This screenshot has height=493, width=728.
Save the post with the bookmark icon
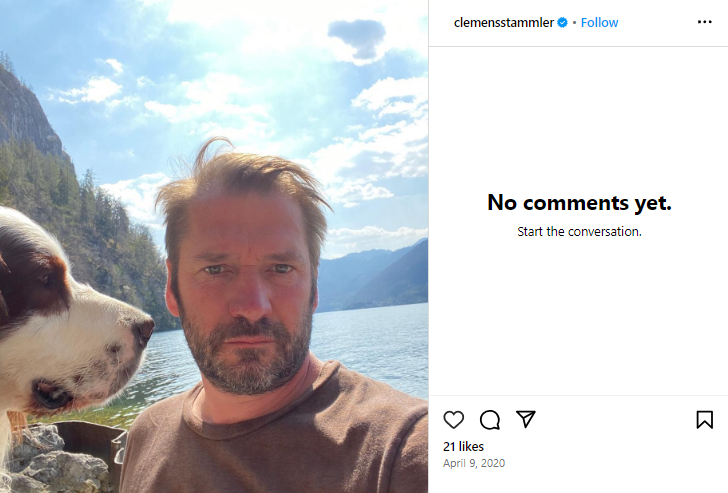coord(705,420)
